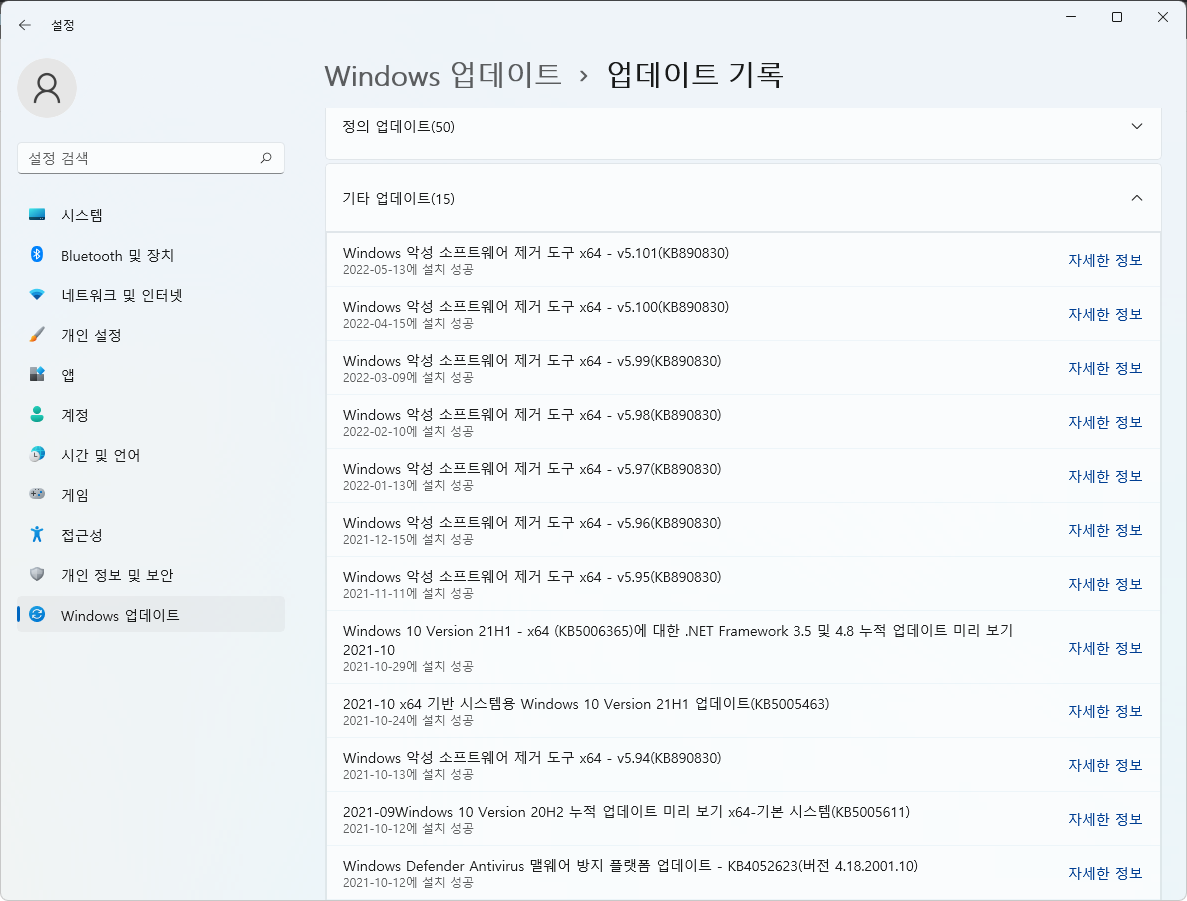The image size is (1187, 901).
Task: Minimize the 설정 window
Action: click(1071, 17)
